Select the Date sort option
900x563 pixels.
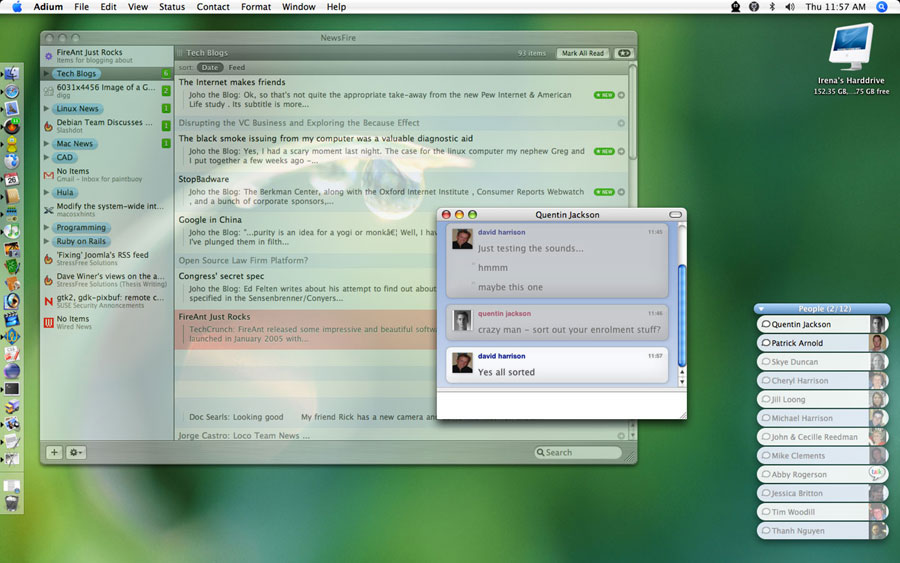(210, 67)
